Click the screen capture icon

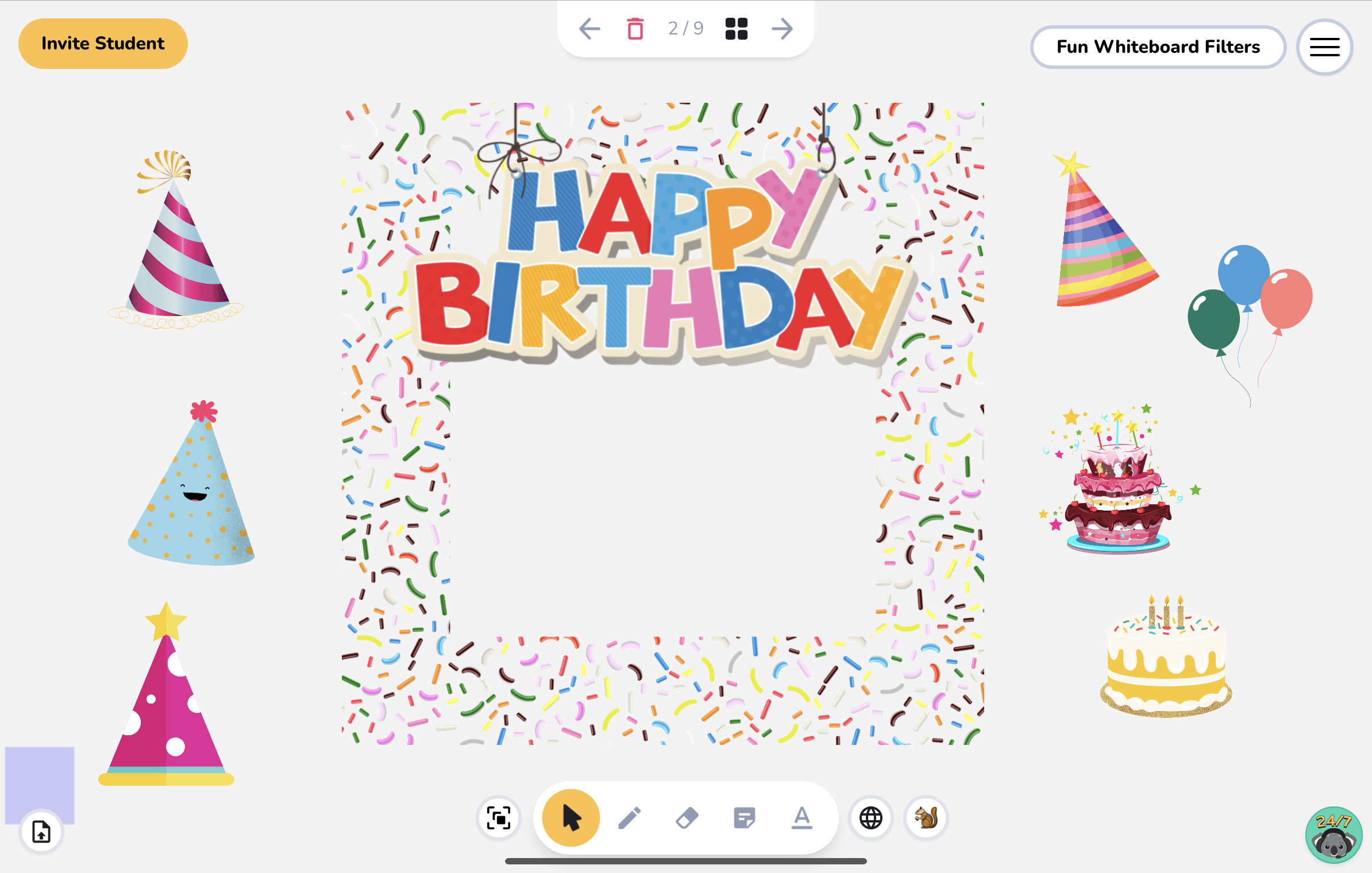[499, 818]
